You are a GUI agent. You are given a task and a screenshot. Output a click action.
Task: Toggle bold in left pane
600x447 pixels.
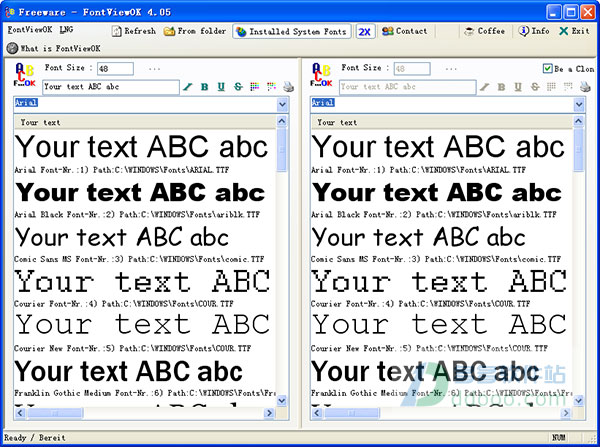click(204, 87)
